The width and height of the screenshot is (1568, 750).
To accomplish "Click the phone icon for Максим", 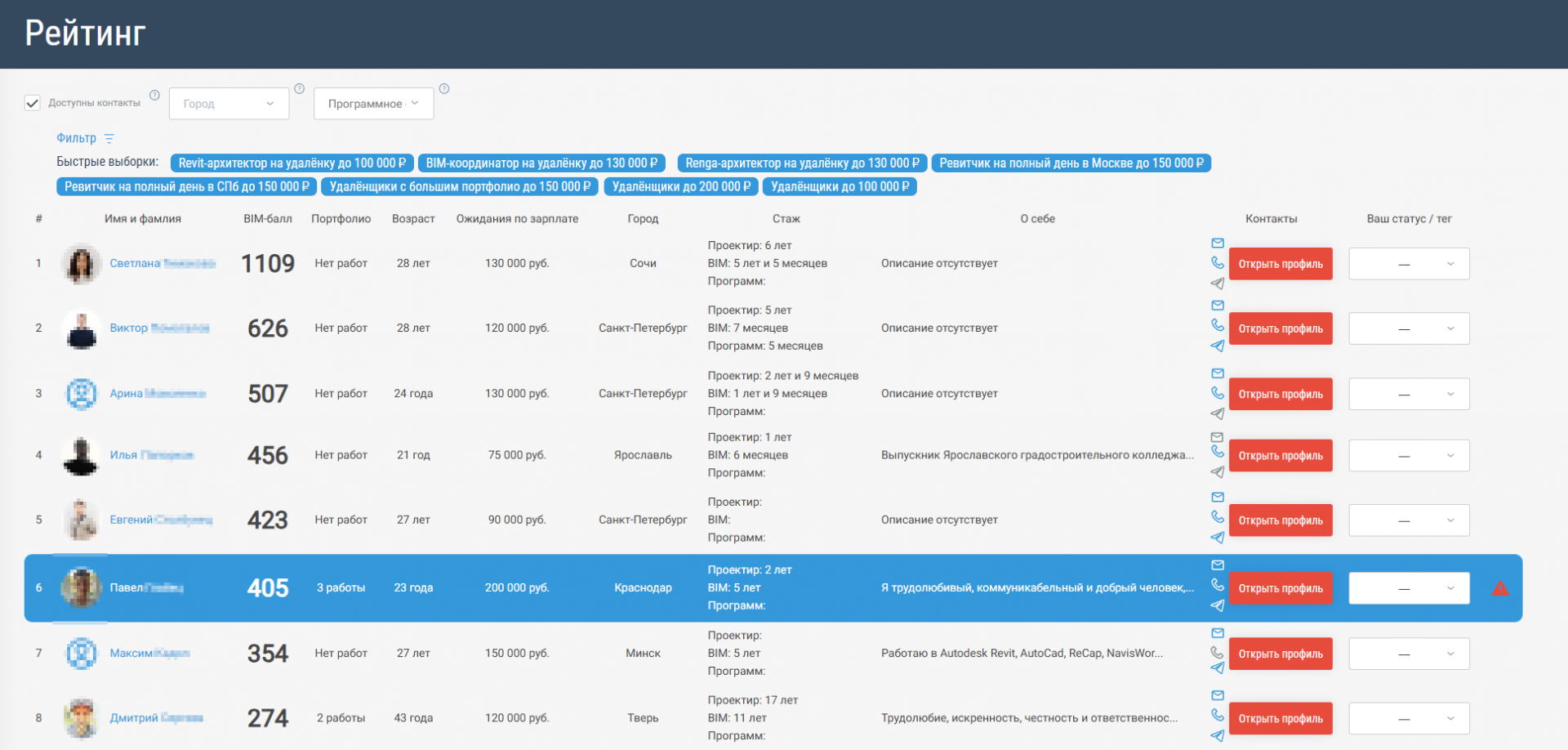I will click(x=1217, y=652).
